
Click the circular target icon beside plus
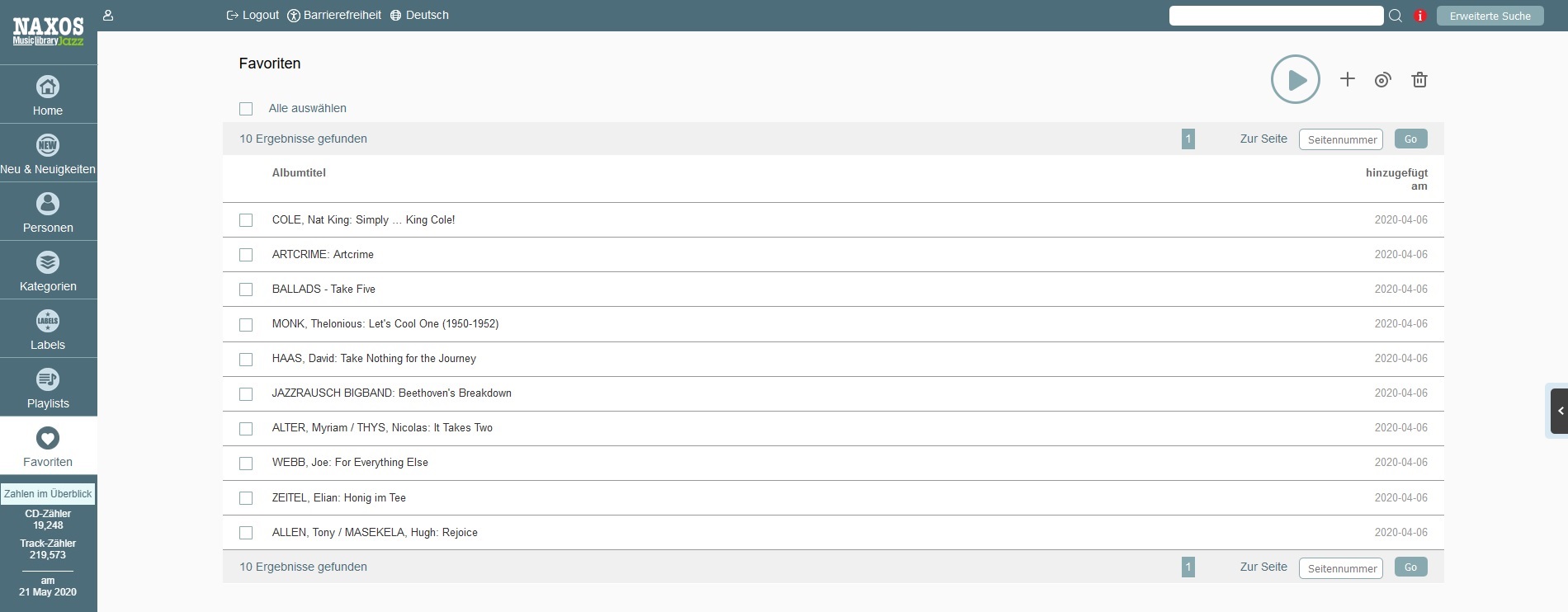click(1382, 80)
